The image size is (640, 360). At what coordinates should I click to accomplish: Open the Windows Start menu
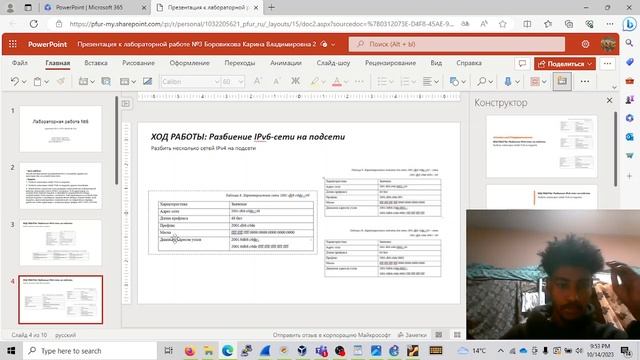click(x=11, y=351)
